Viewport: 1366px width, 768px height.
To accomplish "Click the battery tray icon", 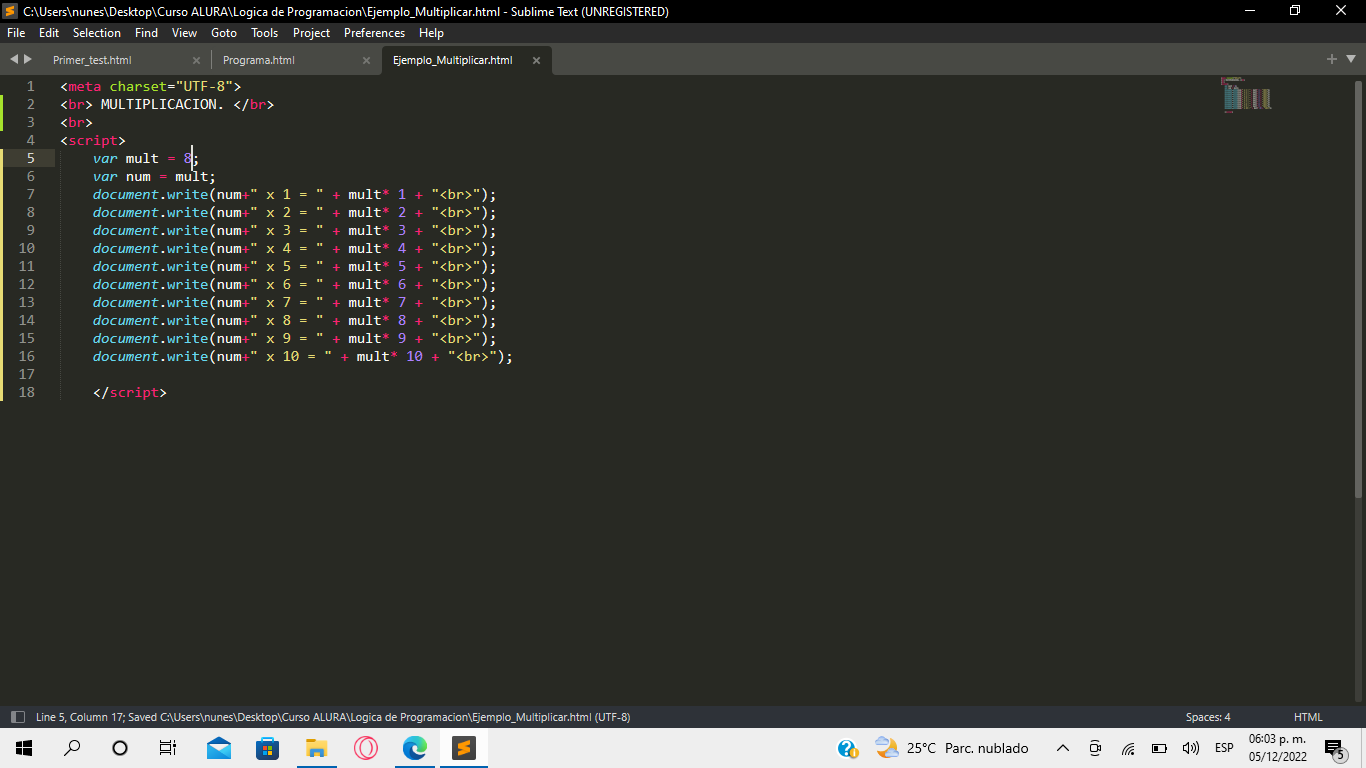I will click(x=1159, y=748).
